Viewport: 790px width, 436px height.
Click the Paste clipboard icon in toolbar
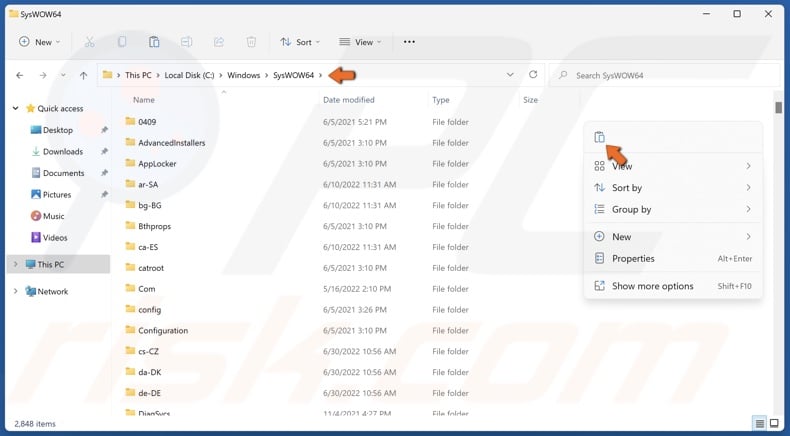pos(154,42)
